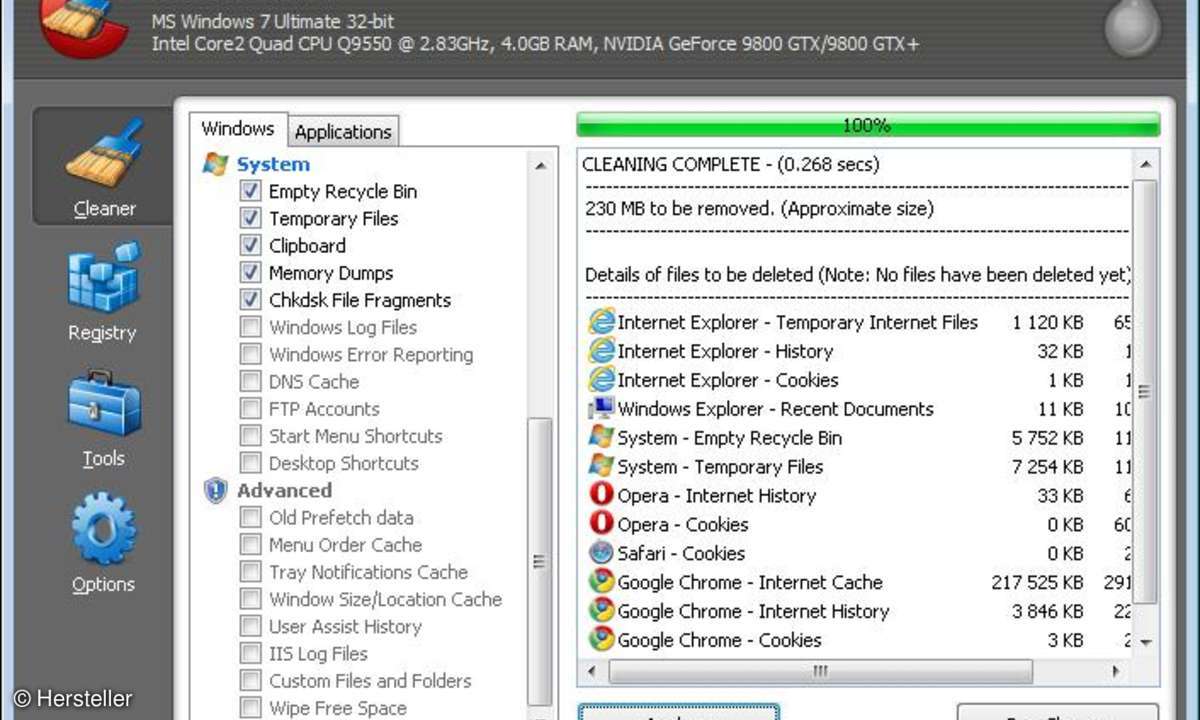Click the Piriform pear logo in the header
Screen dimensions: 1200x720
[x=1133, y=28]
